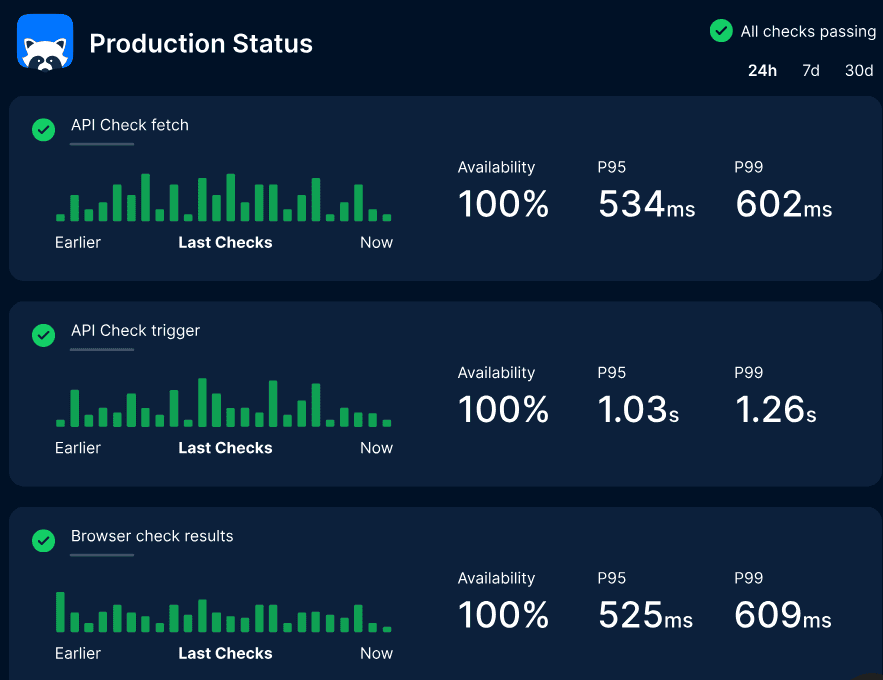Click the Earlier label in the API Check trigger card

(x=78, y=448)
